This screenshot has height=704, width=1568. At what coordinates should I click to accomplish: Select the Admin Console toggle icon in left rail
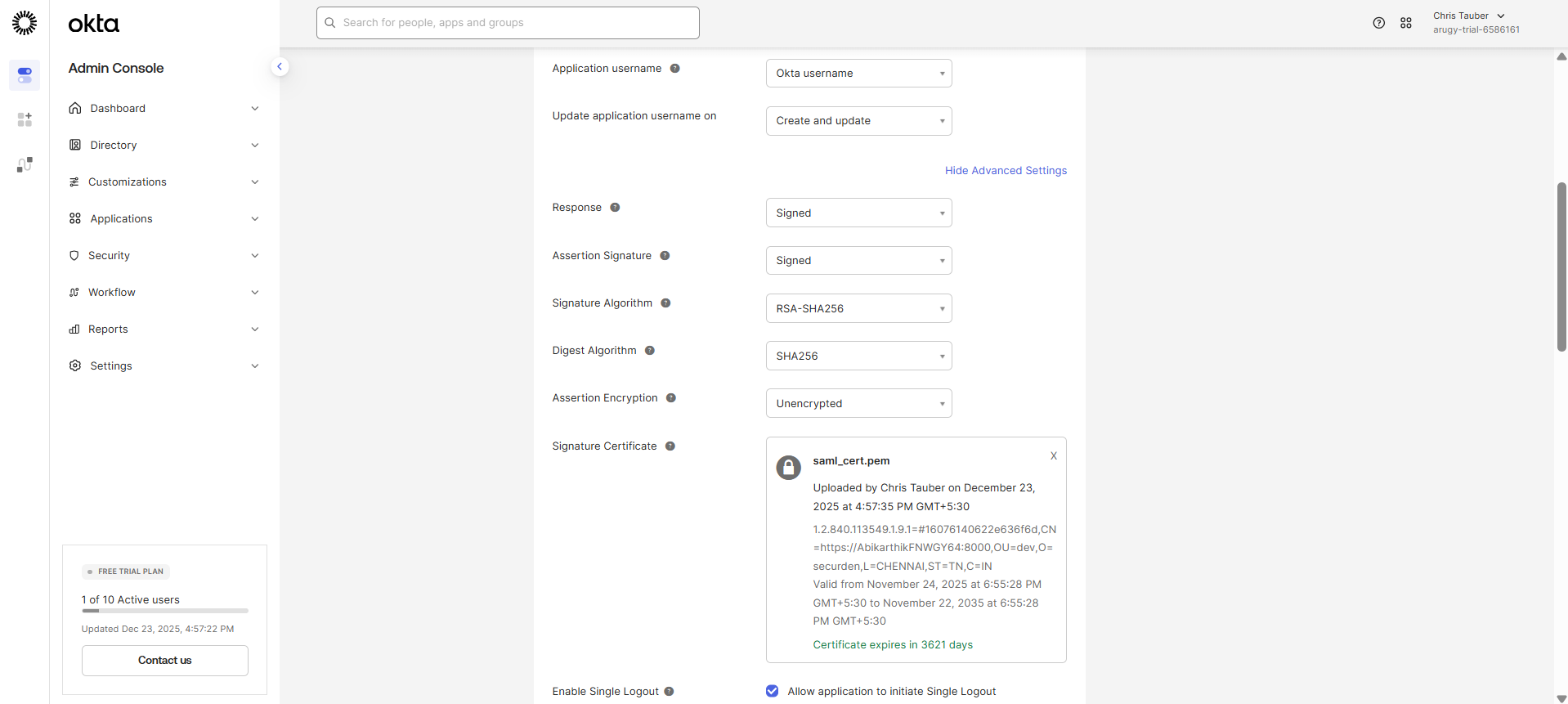(x=25, y=75)
